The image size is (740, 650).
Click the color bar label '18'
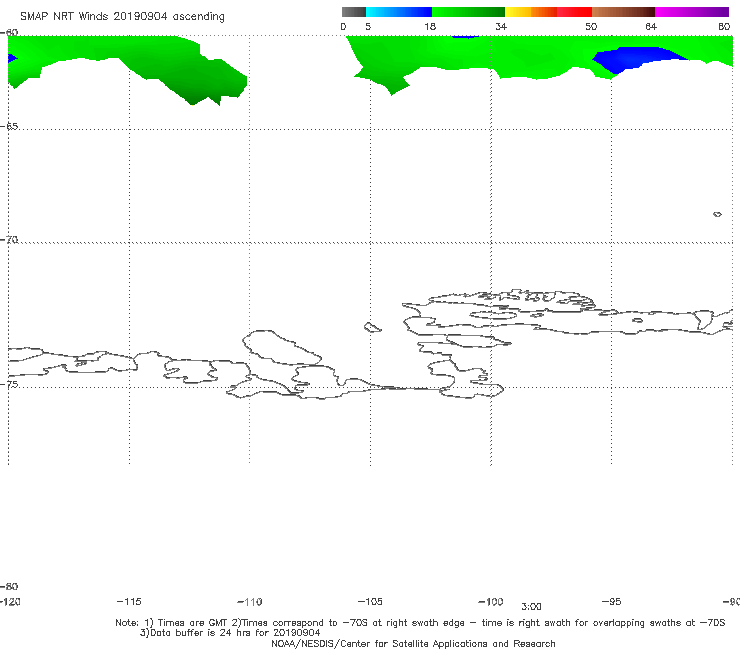pos(430,26)
